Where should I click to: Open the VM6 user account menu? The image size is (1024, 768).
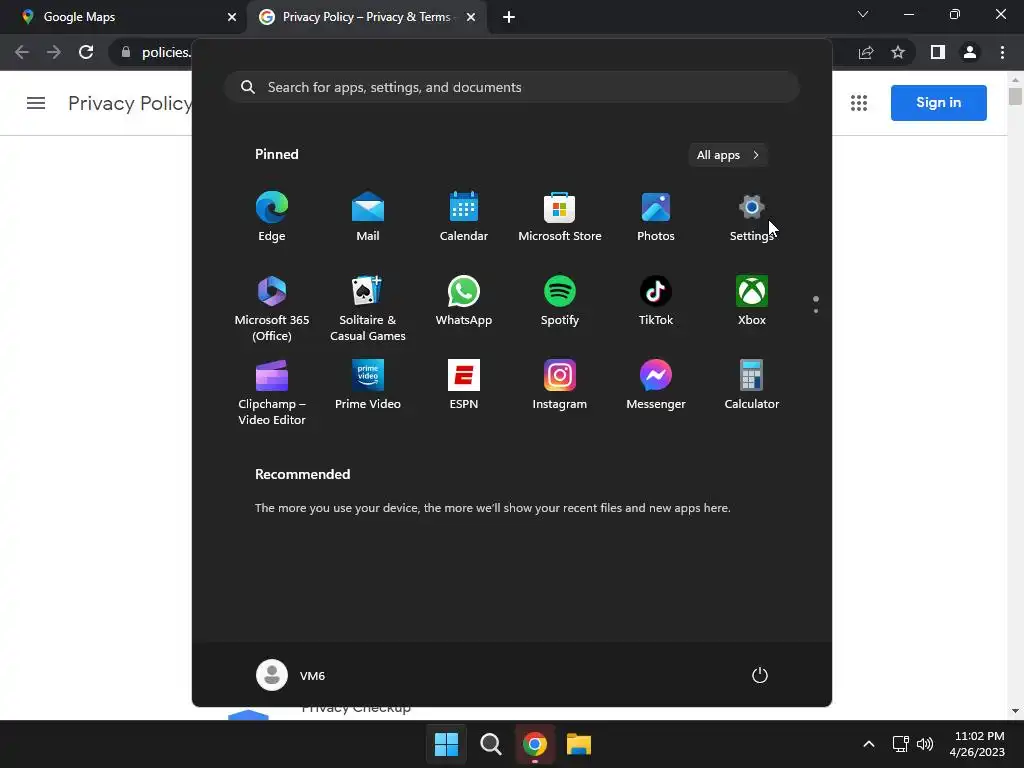point(291,675)
